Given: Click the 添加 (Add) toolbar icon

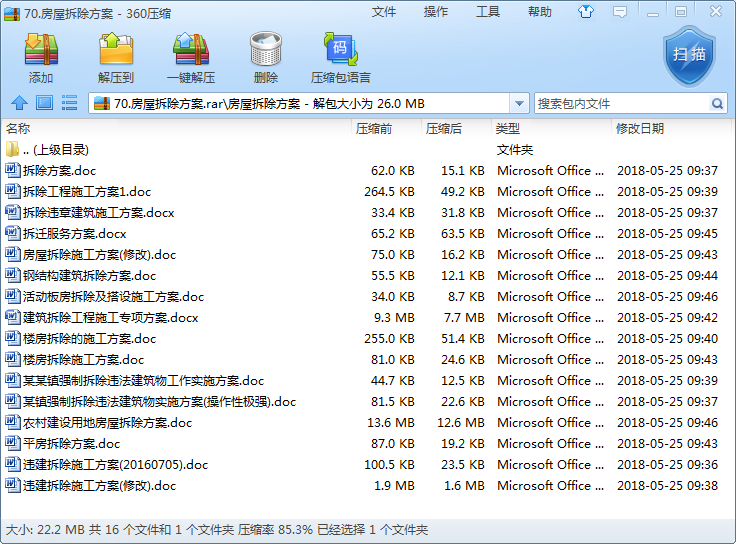Looking at the screenshot, I should point(41,57).
